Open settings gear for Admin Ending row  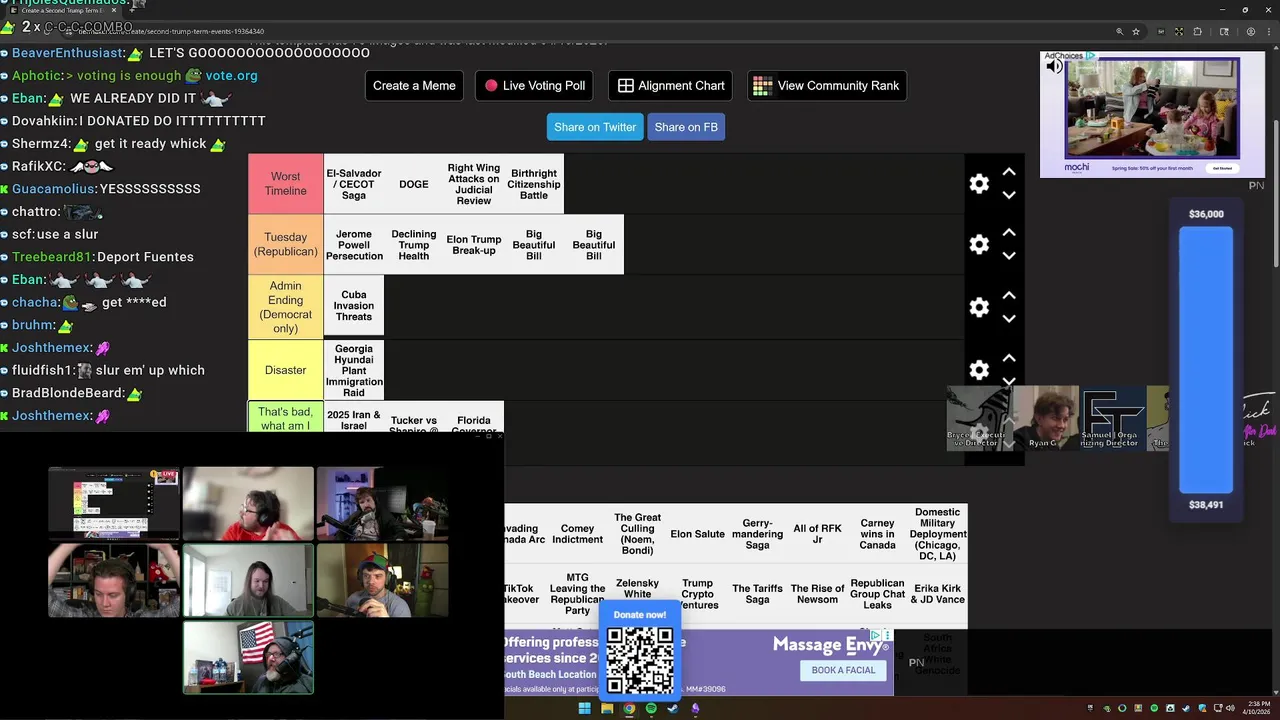(x=979, y=307)
